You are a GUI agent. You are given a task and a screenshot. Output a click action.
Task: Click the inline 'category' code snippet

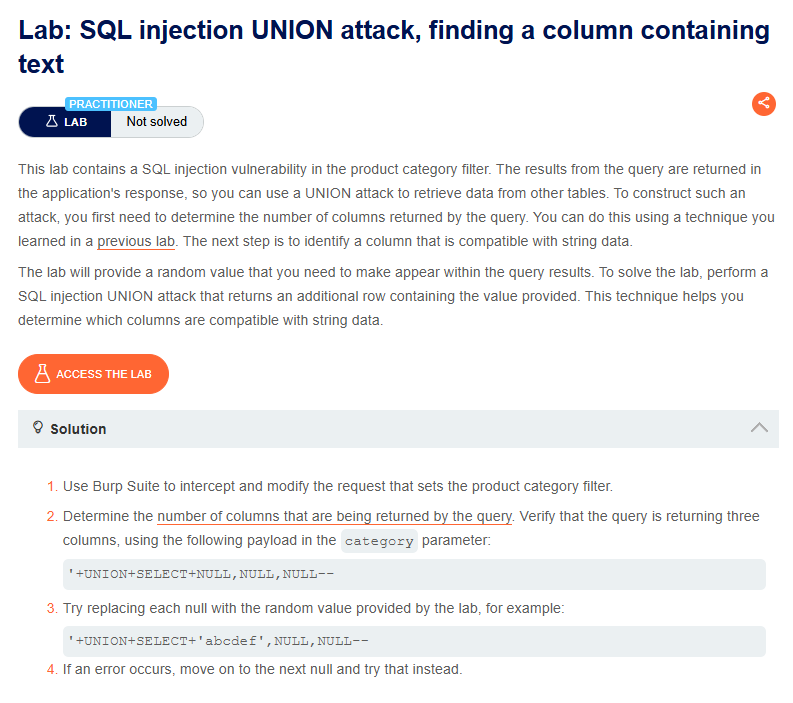click(x=379, y=541)
